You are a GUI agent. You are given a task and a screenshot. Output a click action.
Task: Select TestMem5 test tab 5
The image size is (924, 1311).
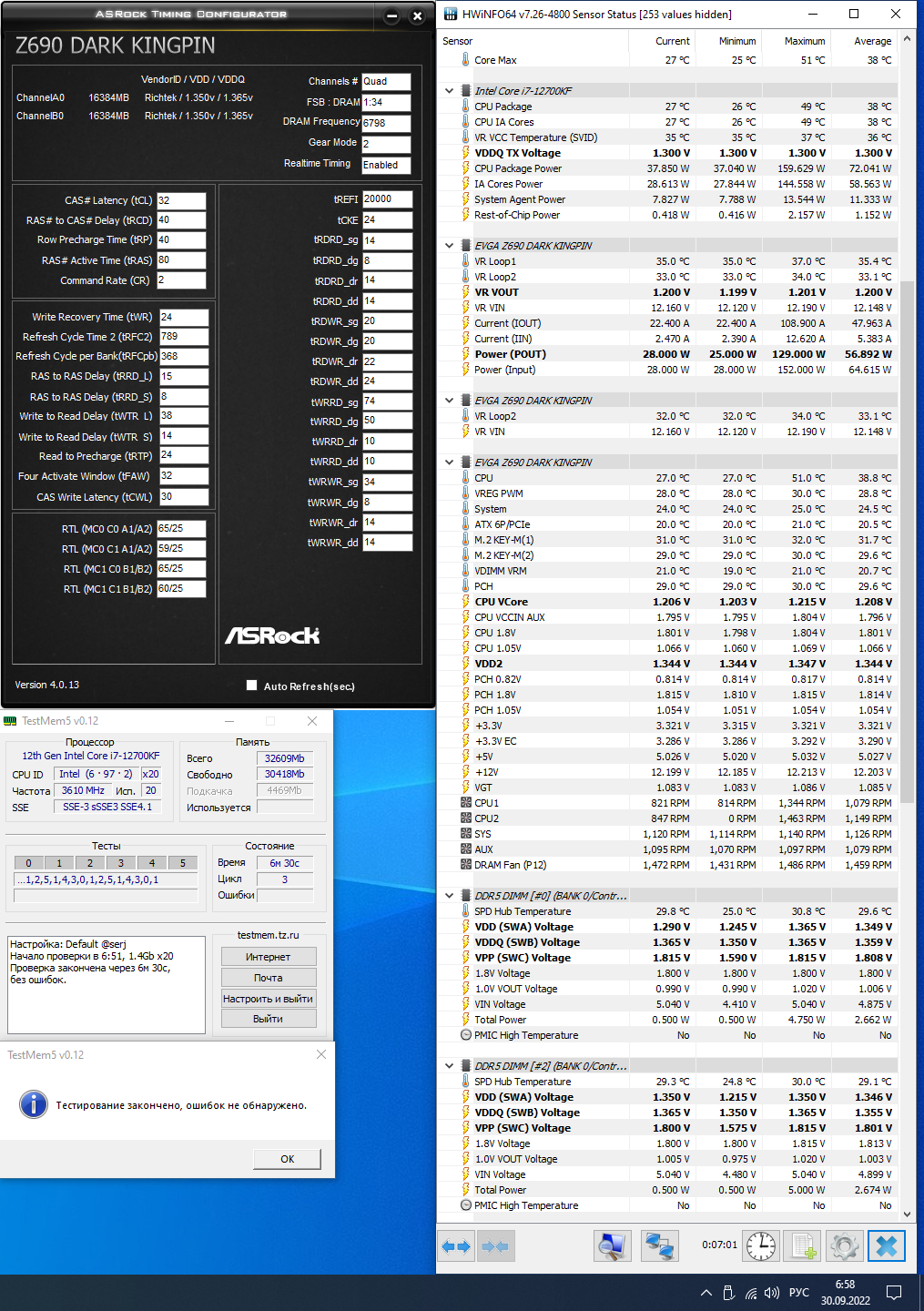click(183, 863)
